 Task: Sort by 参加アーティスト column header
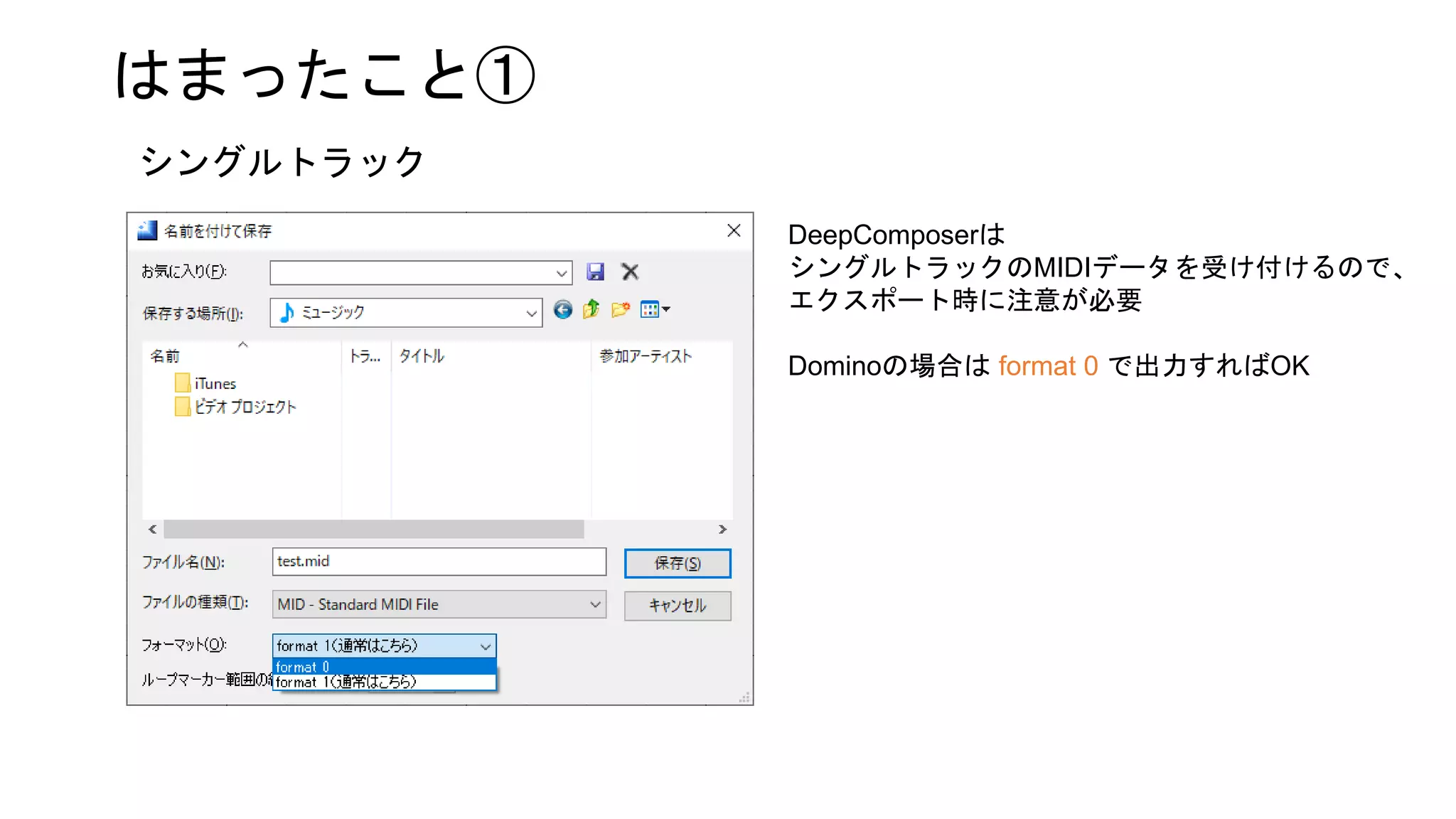[x=662, y=356]
